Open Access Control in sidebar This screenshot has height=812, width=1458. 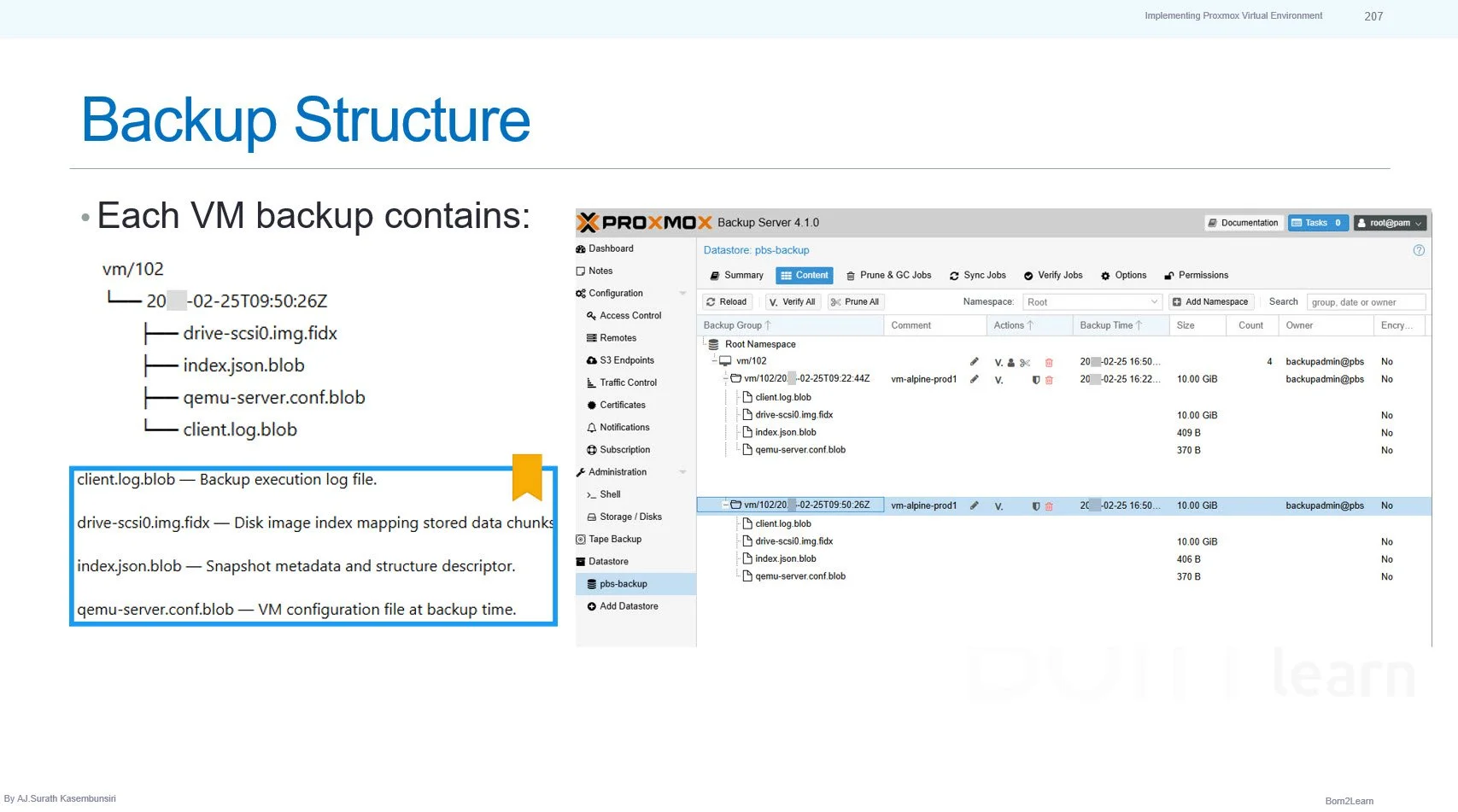click(624, 316)
